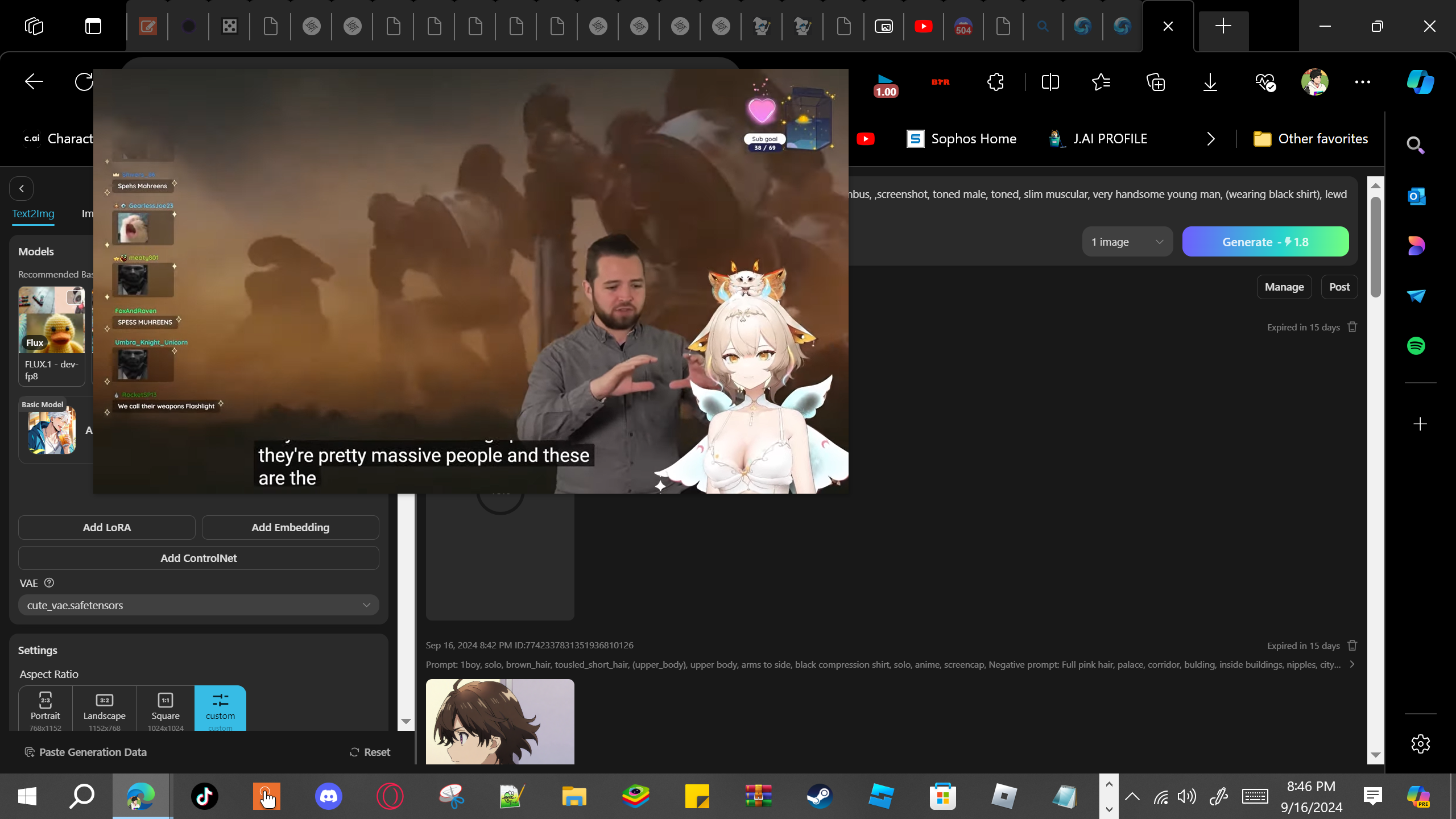Switch to the first pinned tab
The width and height of the screenshot is (1456, 819).
(x=148, y=26)
